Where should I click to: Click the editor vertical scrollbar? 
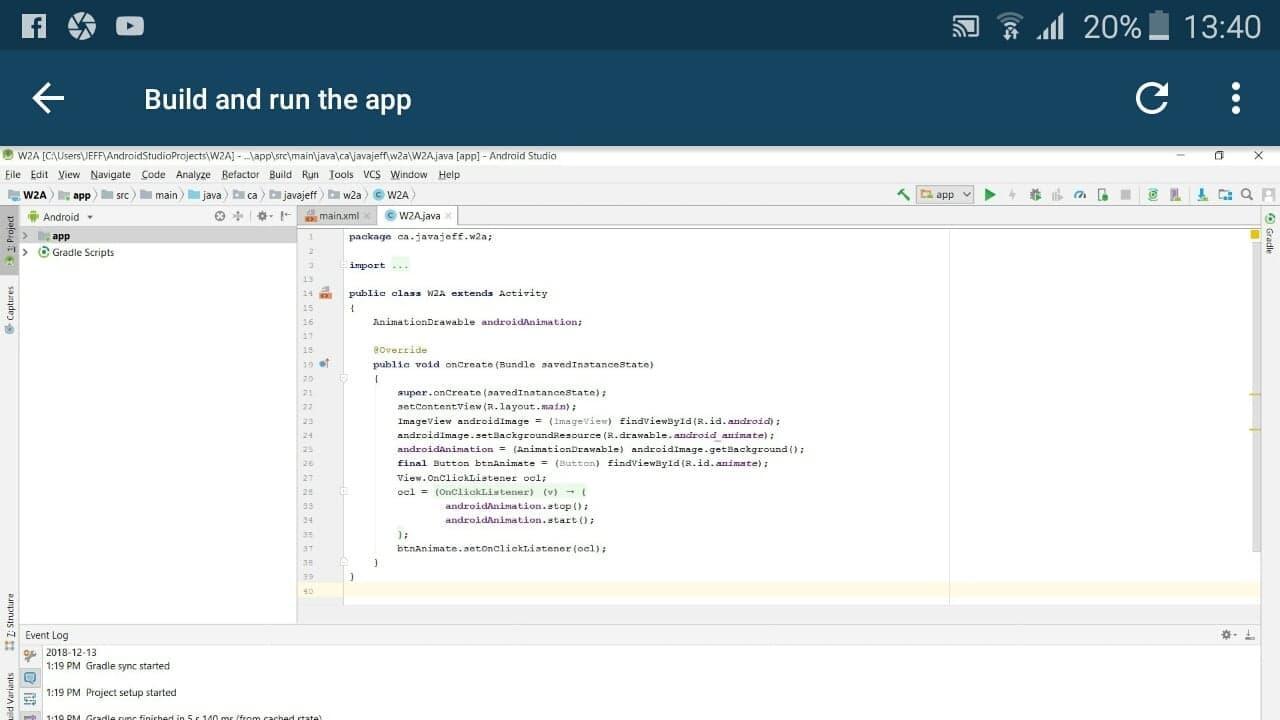[1255, 400]
